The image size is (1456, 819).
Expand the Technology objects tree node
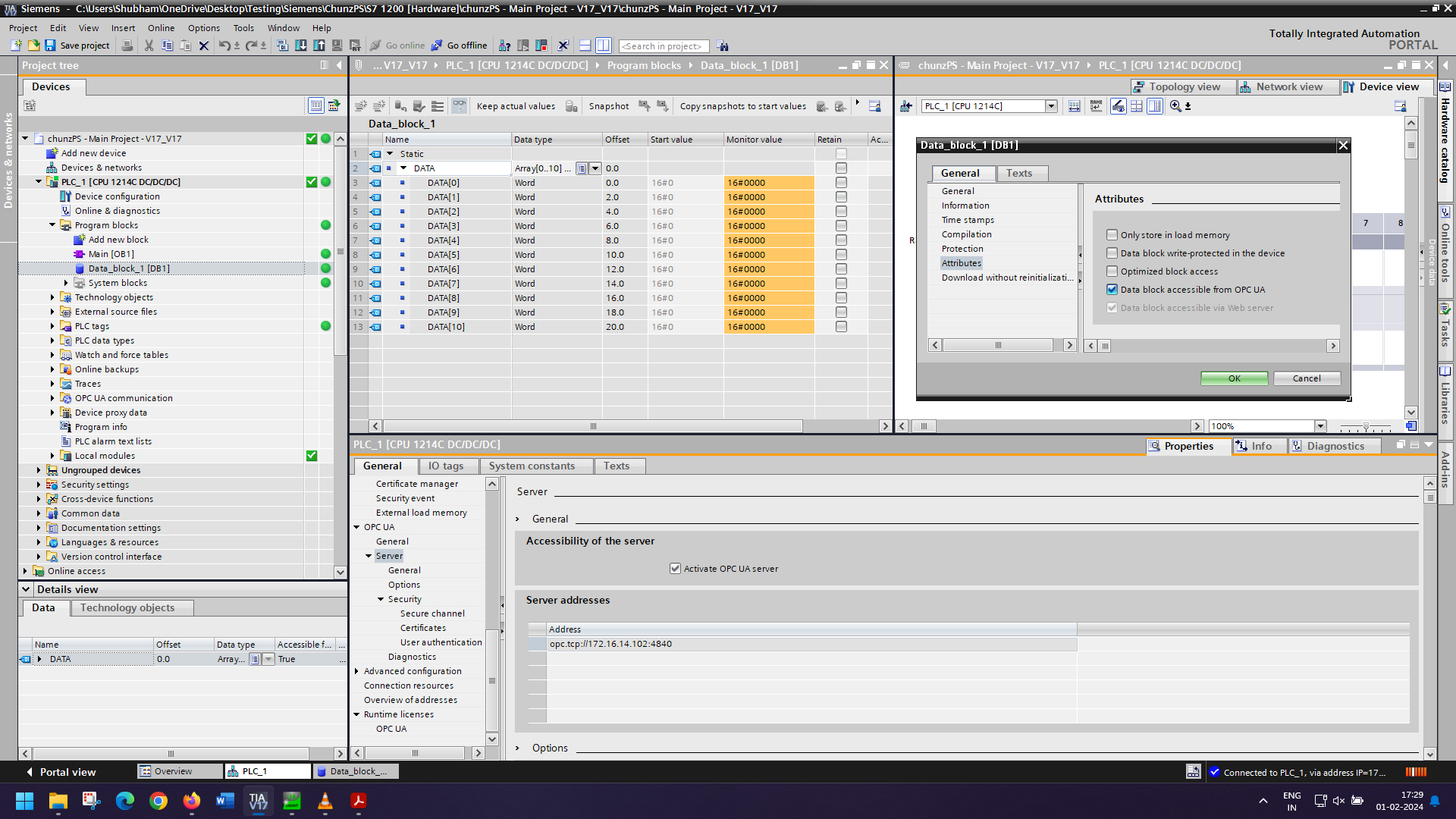(52, 297)
